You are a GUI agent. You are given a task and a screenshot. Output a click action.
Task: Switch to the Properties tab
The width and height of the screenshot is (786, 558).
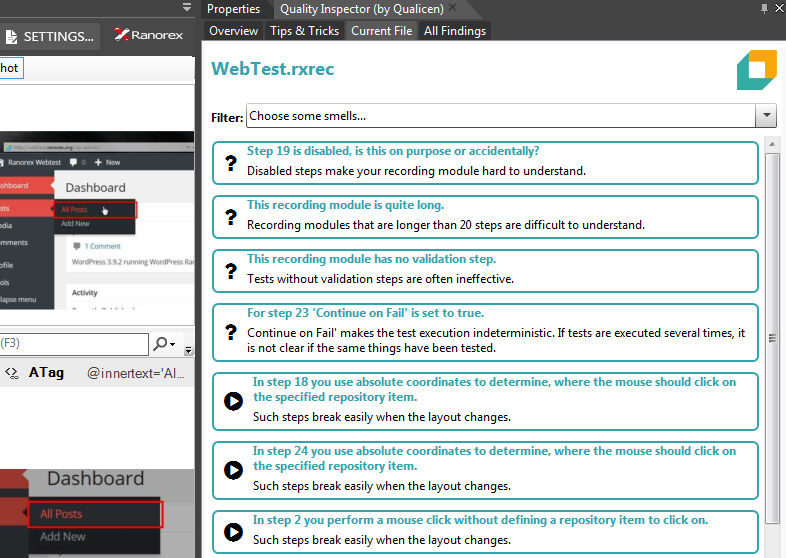pyautogui.click(x=233, y=9)
